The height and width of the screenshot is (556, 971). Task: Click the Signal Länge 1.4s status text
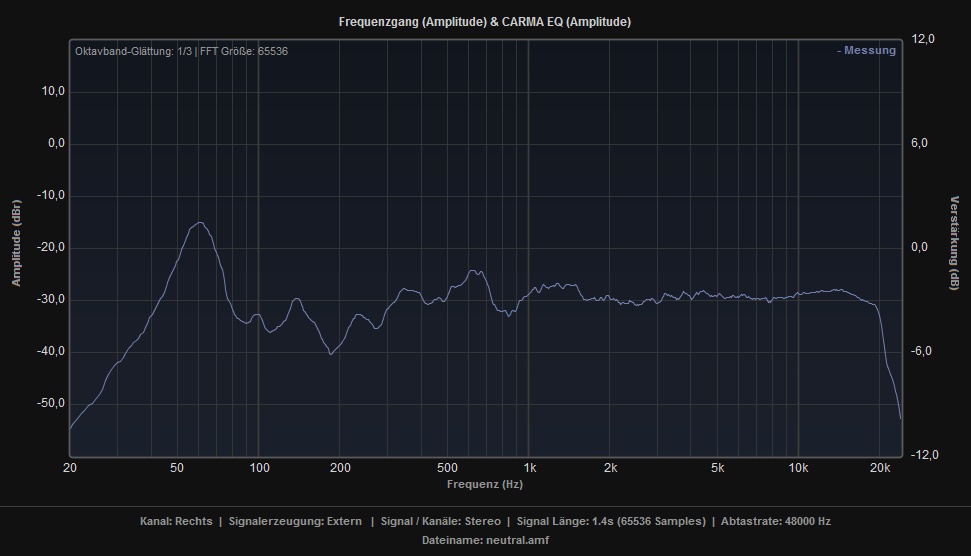pyautogui.click(x=610, y=521)
